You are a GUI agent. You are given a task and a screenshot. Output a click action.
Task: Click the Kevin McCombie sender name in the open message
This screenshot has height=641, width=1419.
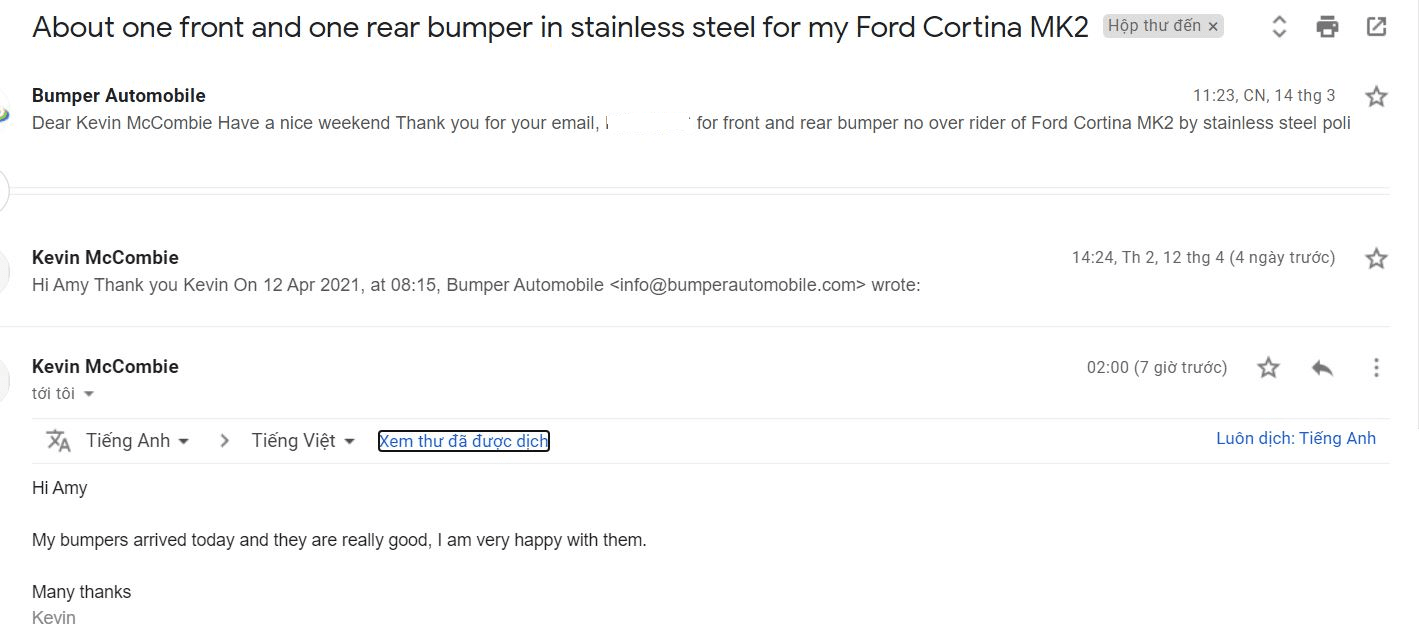point(105,366)
